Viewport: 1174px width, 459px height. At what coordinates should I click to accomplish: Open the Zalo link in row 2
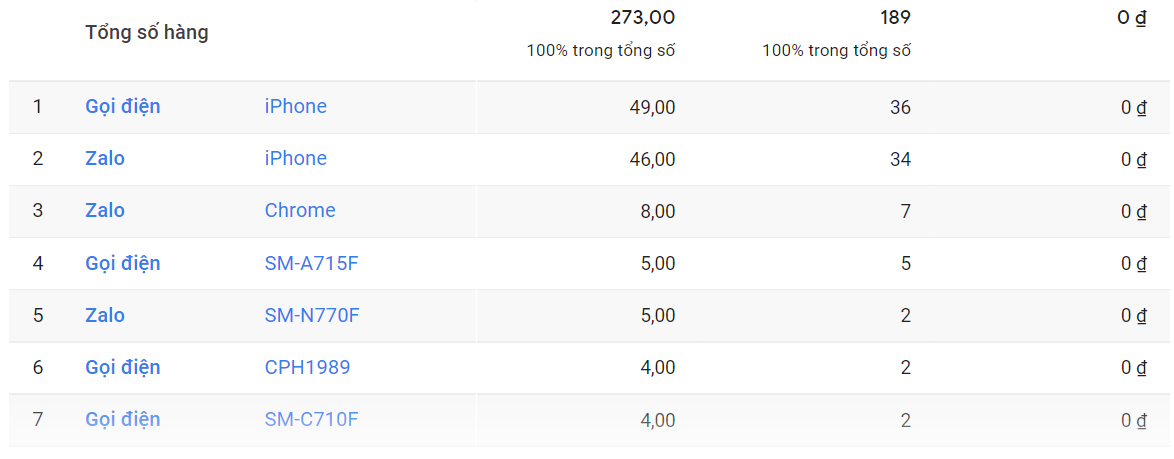click(x=105, y=159)
